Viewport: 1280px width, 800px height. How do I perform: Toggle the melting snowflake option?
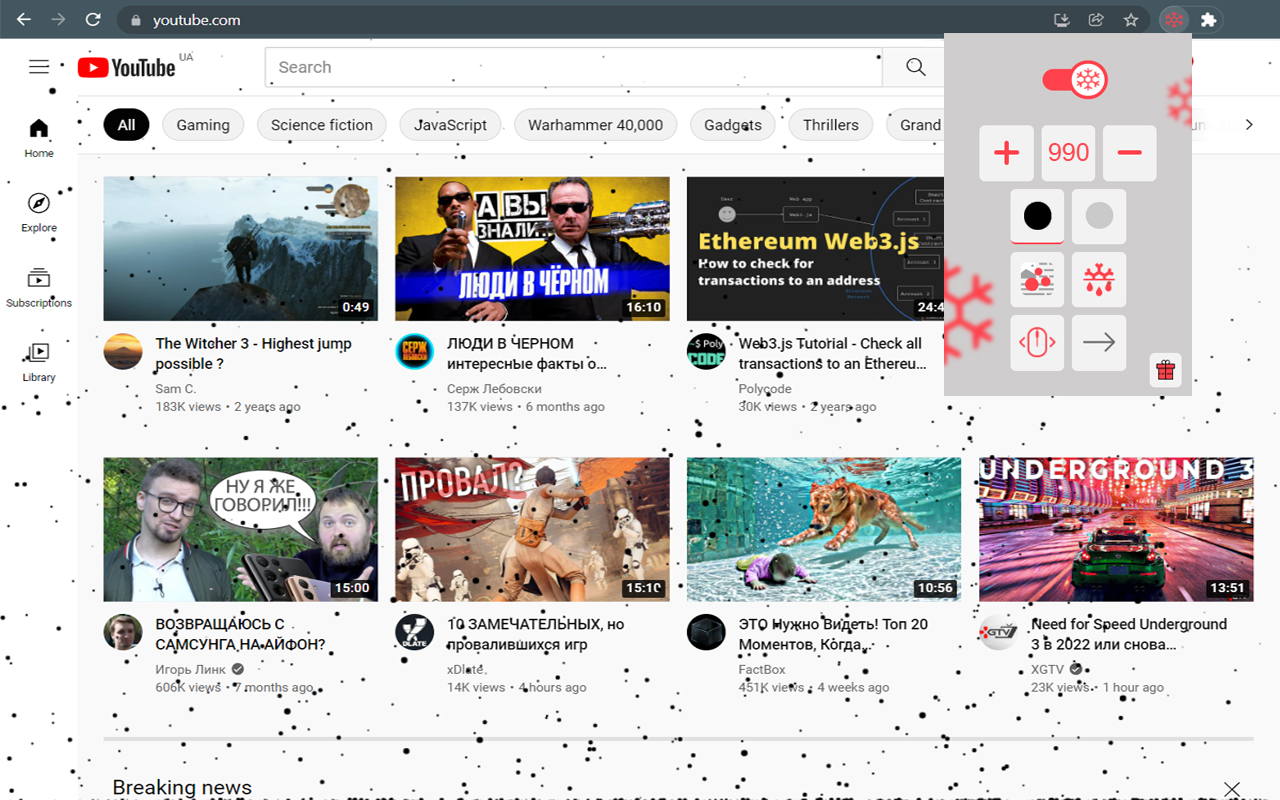point(1099,279)
